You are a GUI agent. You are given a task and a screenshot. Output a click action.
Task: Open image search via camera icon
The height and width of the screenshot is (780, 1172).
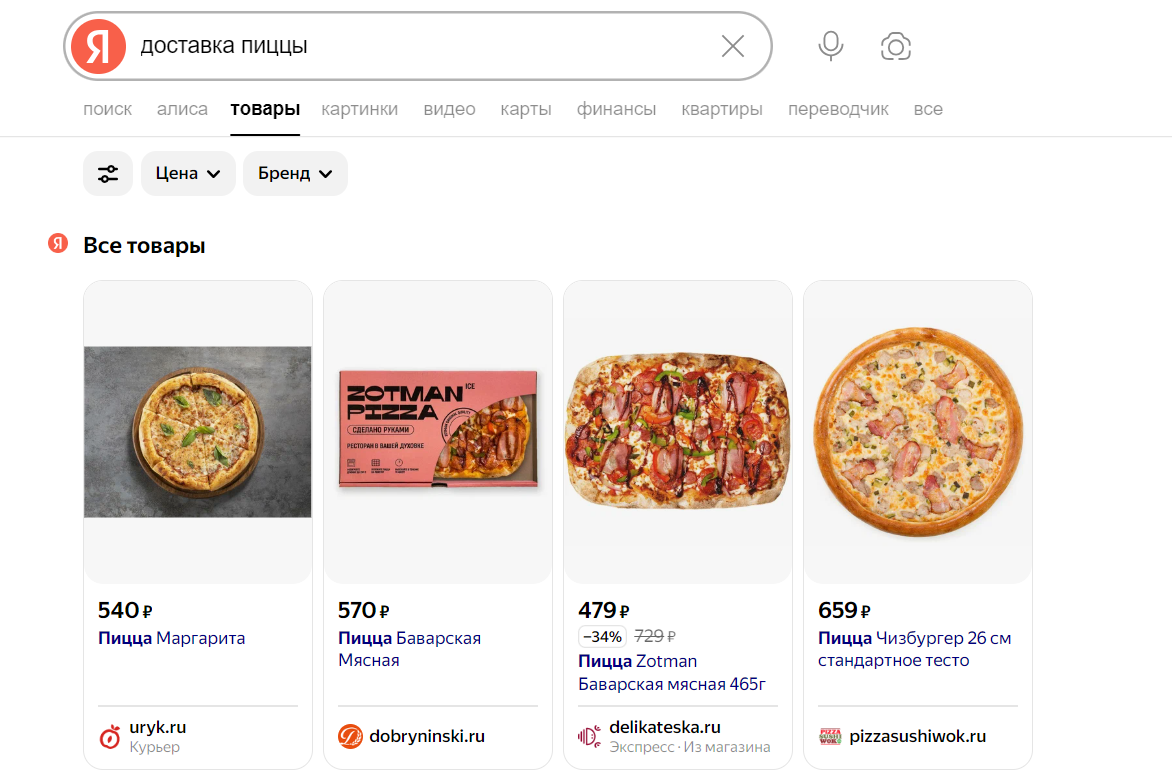(x=895, y=46)
